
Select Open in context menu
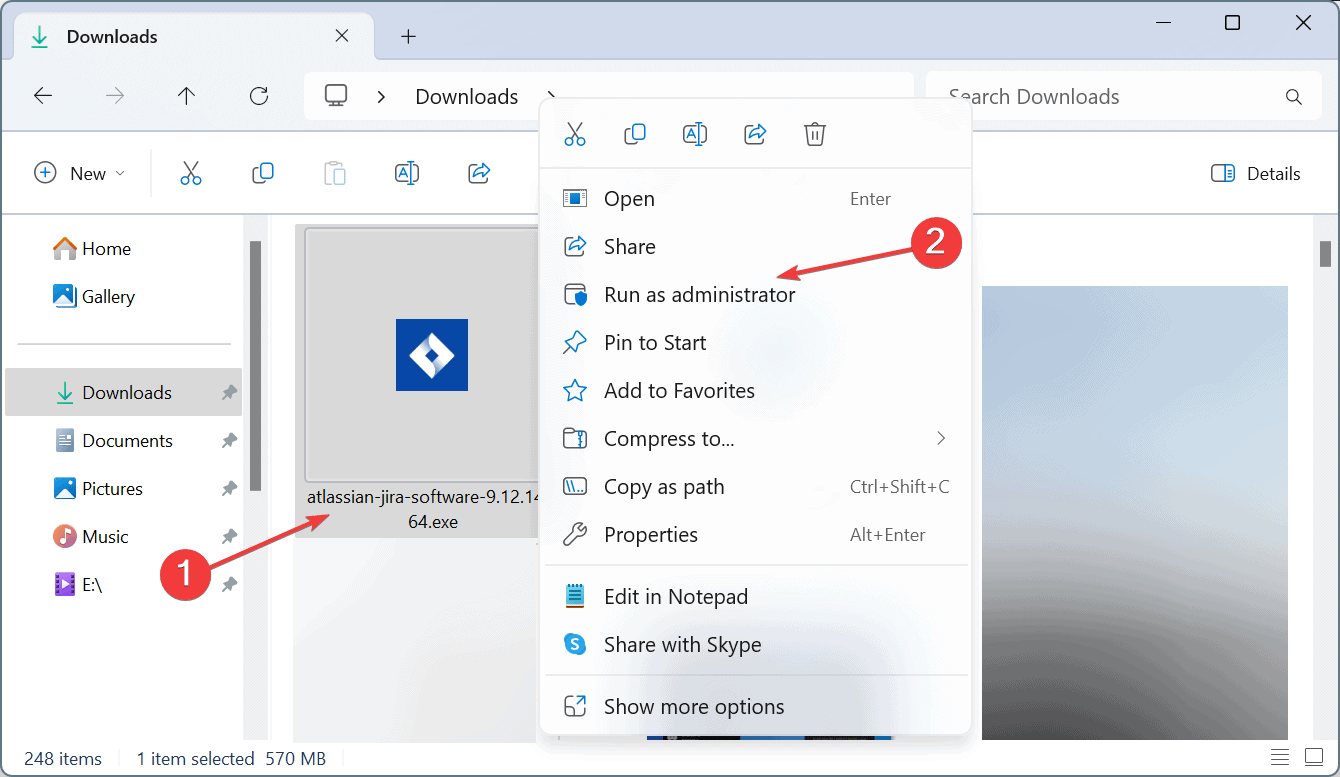[x=755, y=198]
